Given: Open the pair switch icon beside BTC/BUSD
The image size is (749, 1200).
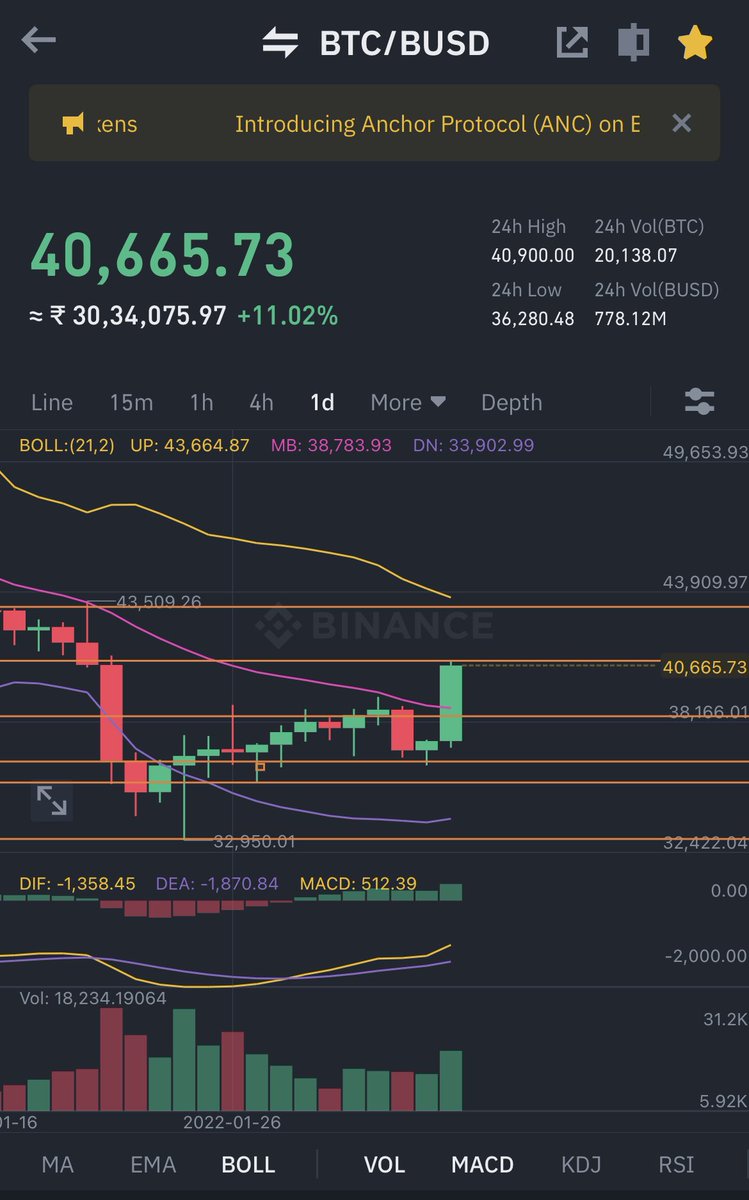Looking at the screenshot, I should click(x=280, y=43).
